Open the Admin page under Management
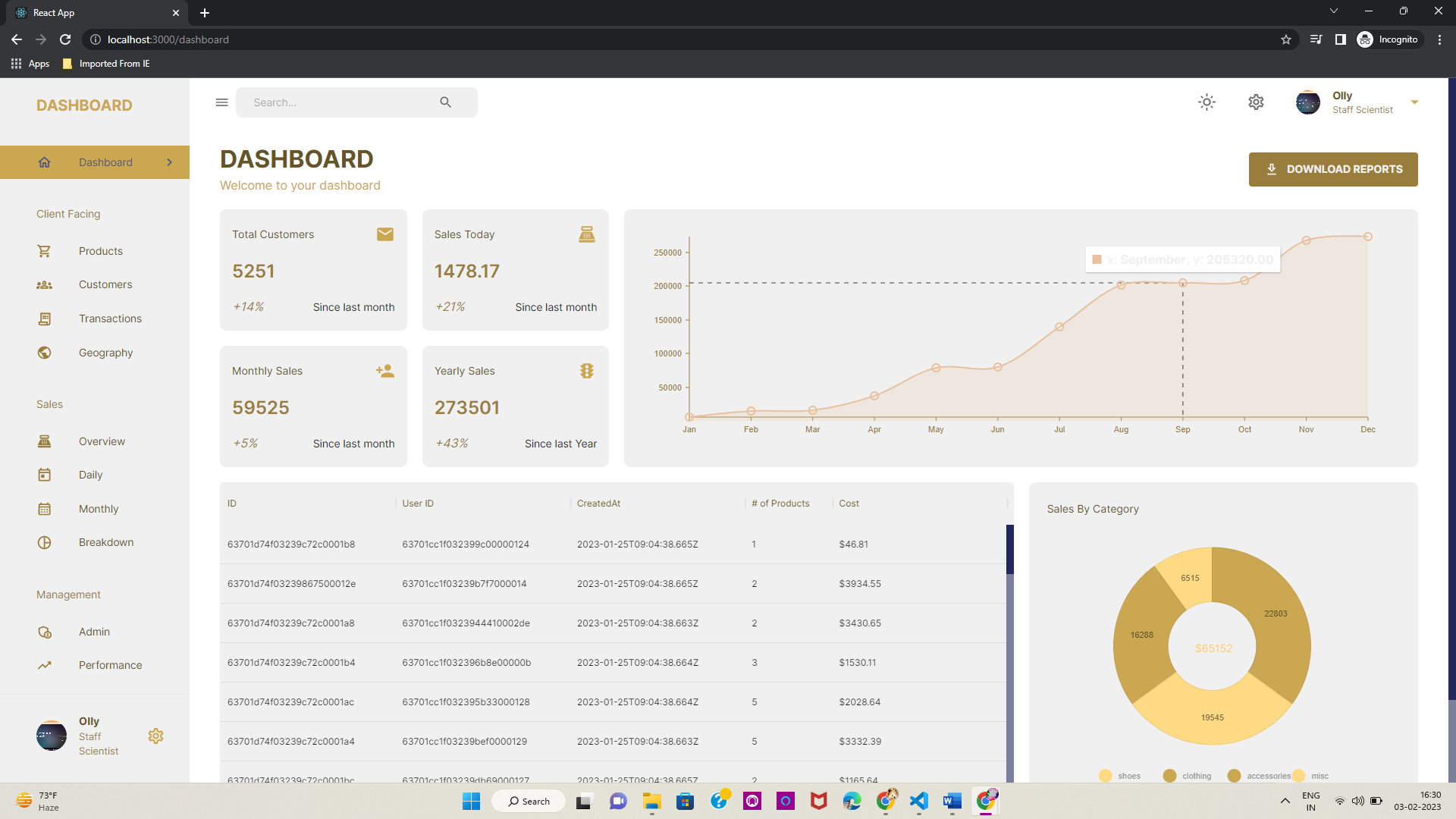 pos(93,631)
